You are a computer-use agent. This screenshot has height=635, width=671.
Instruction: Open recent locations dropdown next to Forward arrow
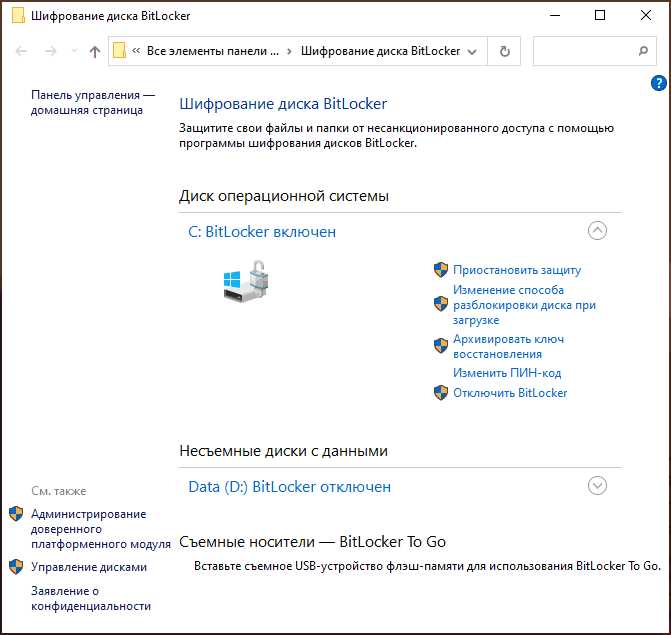pos(74,51)
